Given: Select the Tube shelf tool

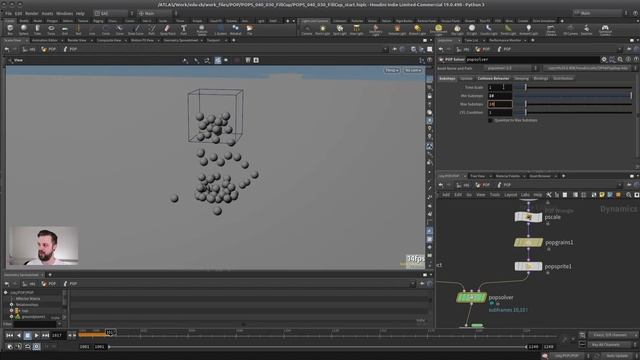Looking at the screenshot, I should [x=37, y=29].
